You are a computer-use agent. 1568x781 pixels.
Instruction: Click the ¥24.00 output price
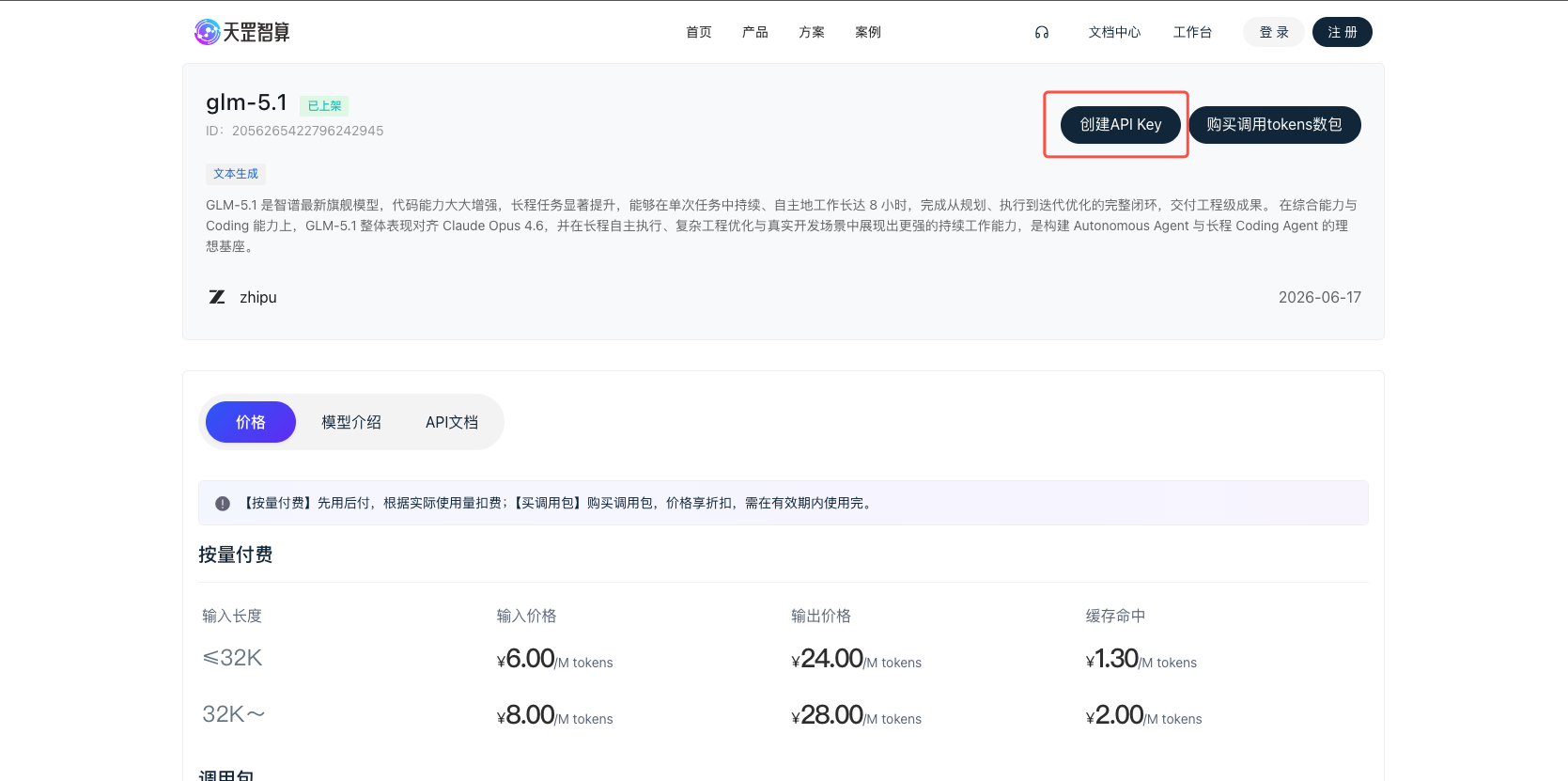click(856, 659)
